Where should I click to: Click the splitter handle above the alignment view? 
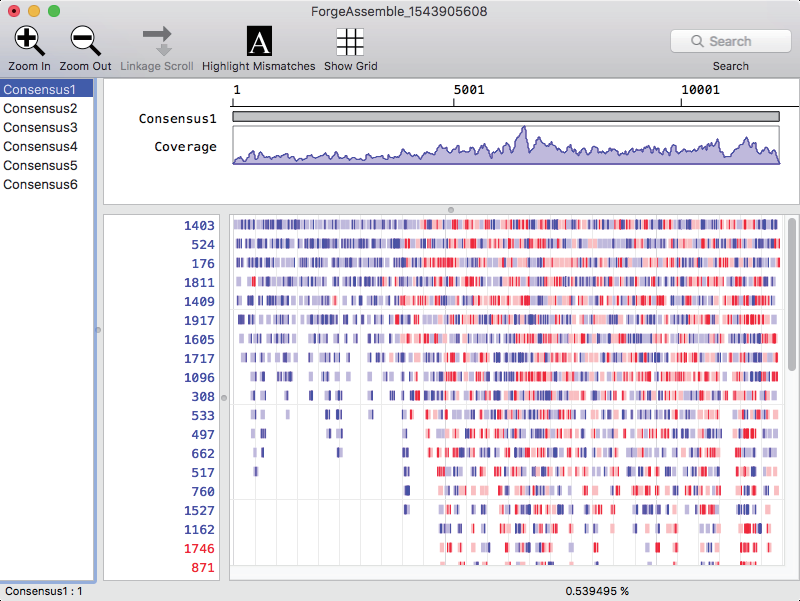[x=451, y=210]
